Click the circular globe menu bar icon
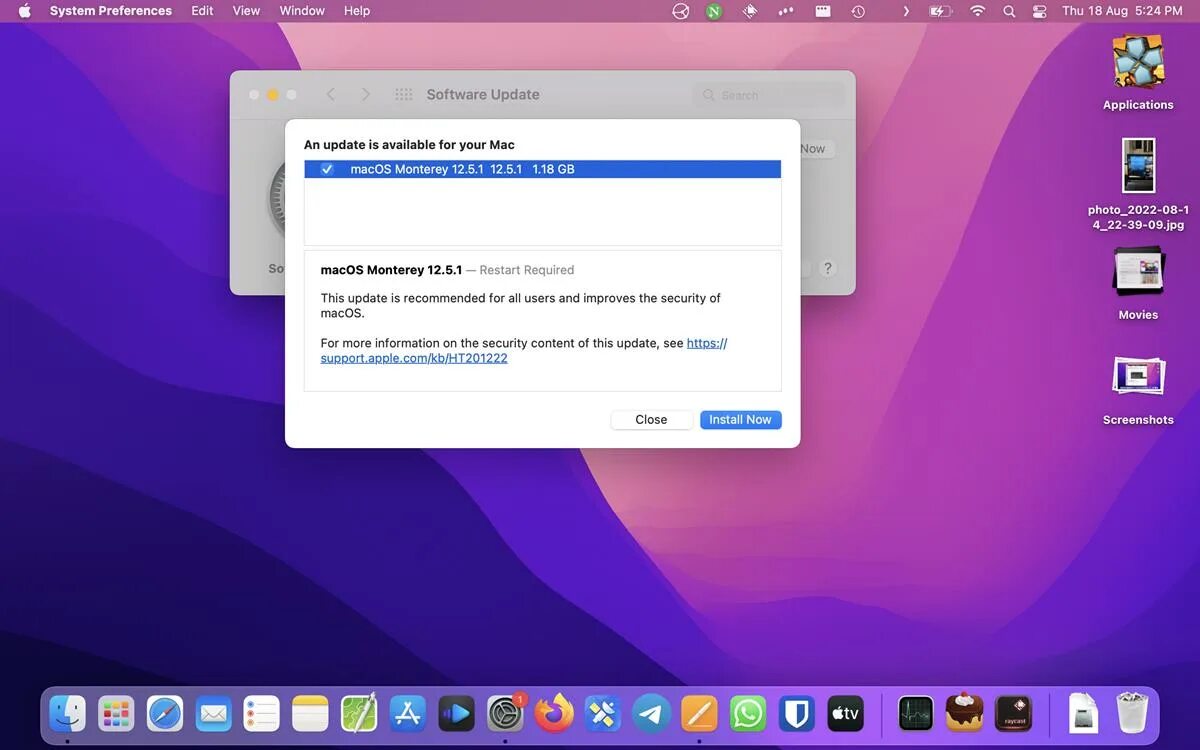The height and width of the screenshot is (750, 1200). (681, 11)
